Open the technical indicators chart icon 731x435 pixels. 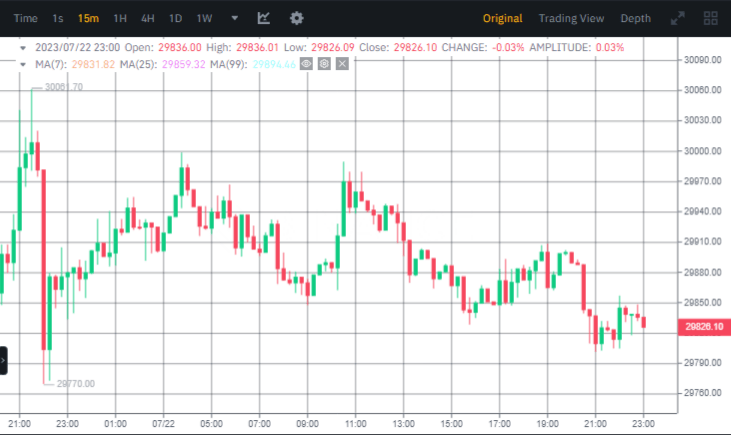pyautogui.click(x=263, y=18)
